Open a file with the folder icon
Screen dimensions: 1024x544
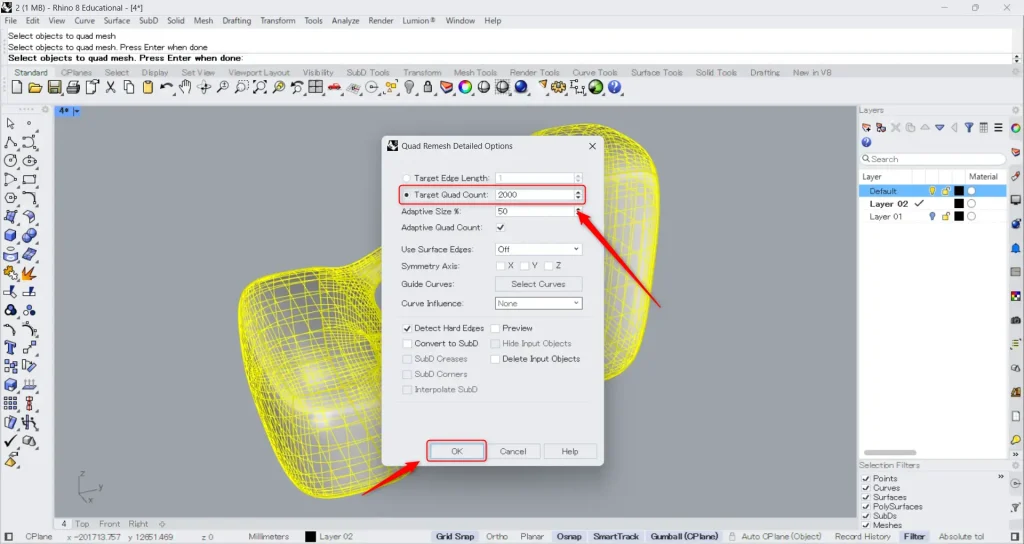[x=35, y=87]
